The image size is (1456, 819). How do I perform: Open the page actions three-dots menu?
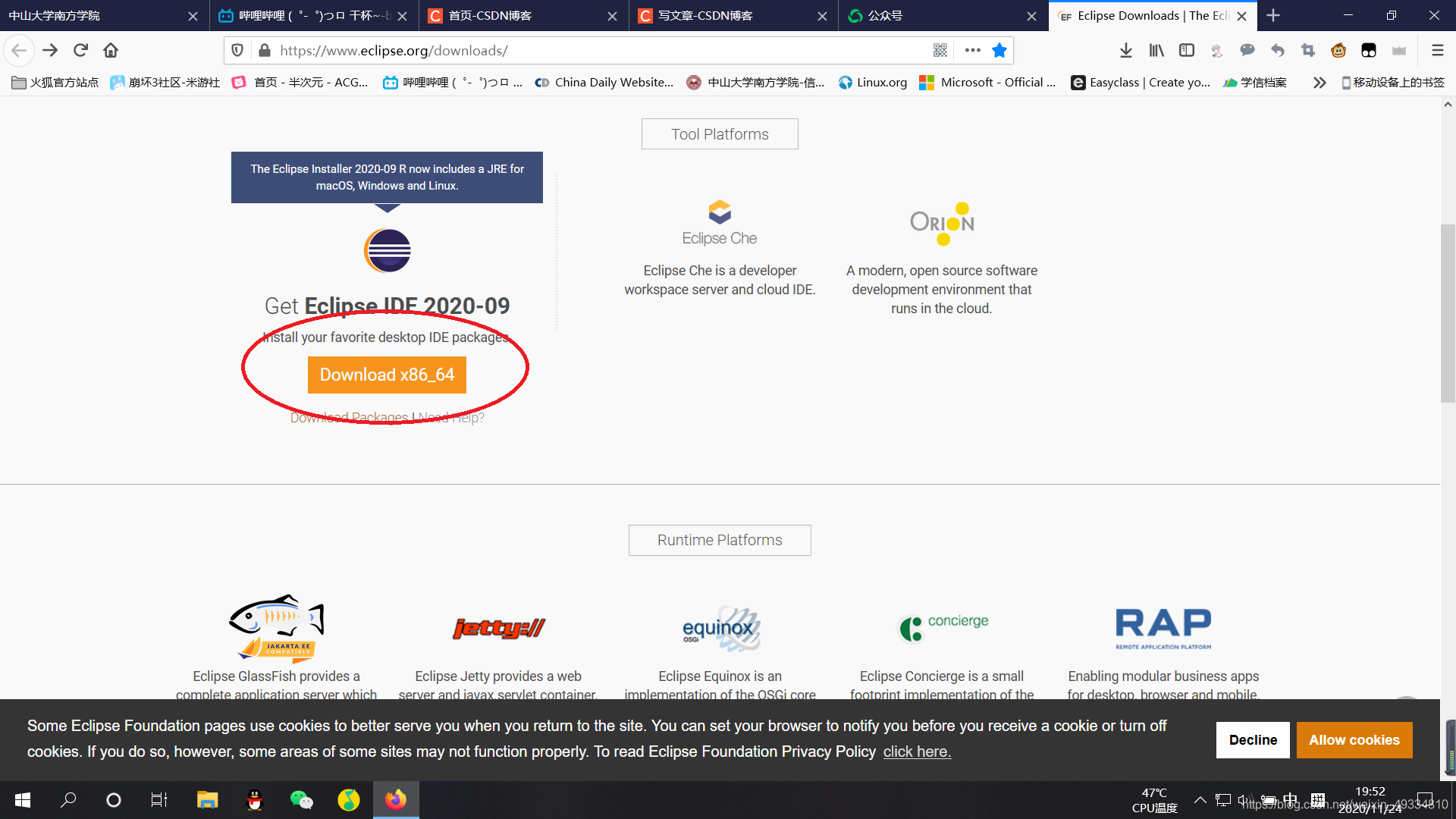(x=972, y=50)
